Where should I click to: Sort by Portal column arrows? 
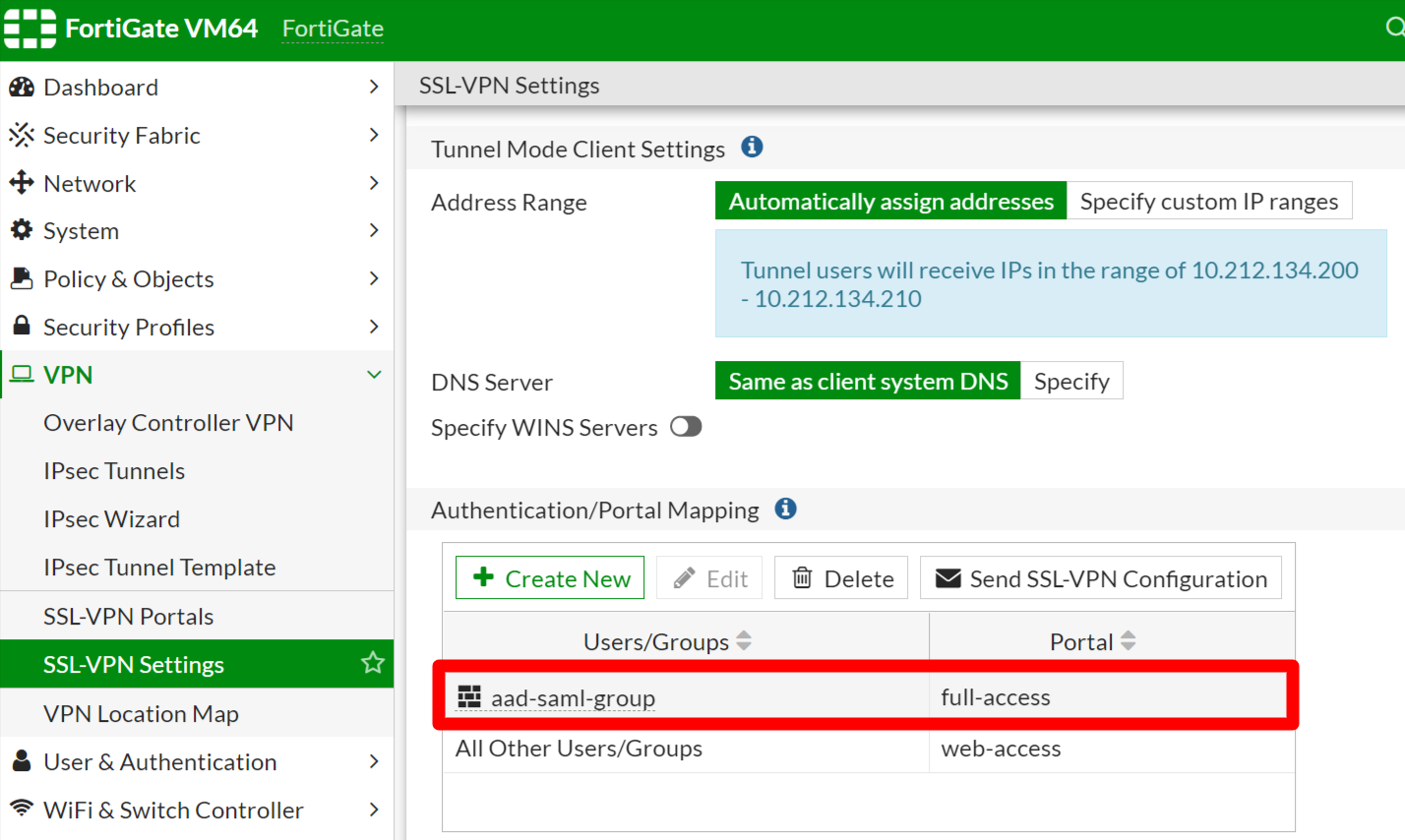[x=1128, y=641]
